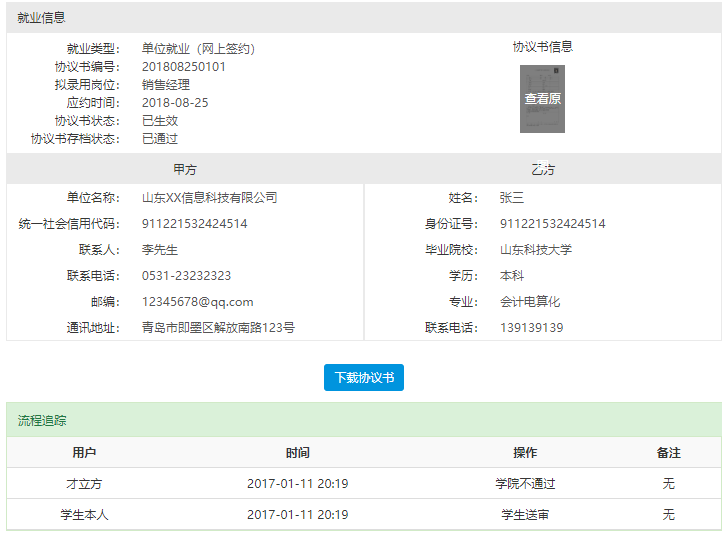Click company name 山东XX信息科技有限公司

[x=209, y=198]
